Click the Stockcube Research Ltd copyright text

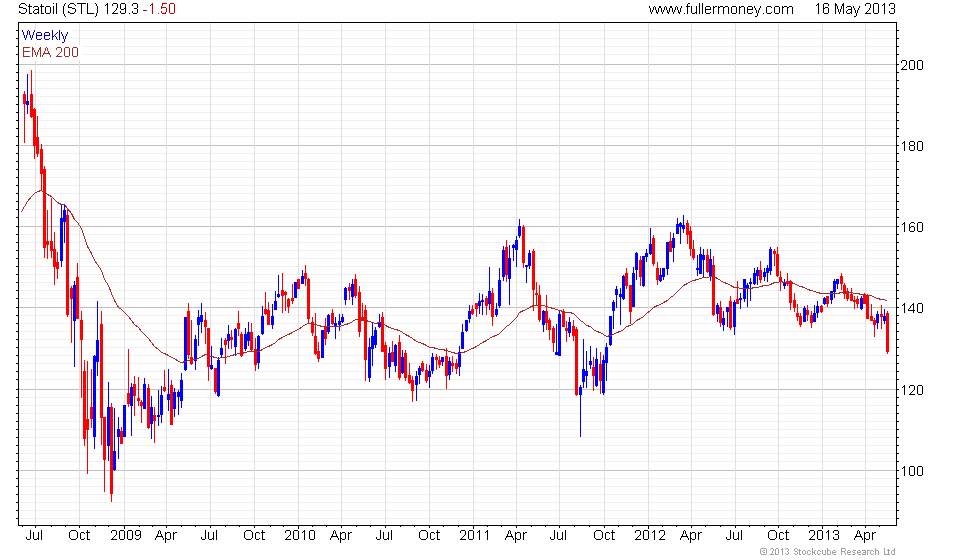[x=828, y=552]
